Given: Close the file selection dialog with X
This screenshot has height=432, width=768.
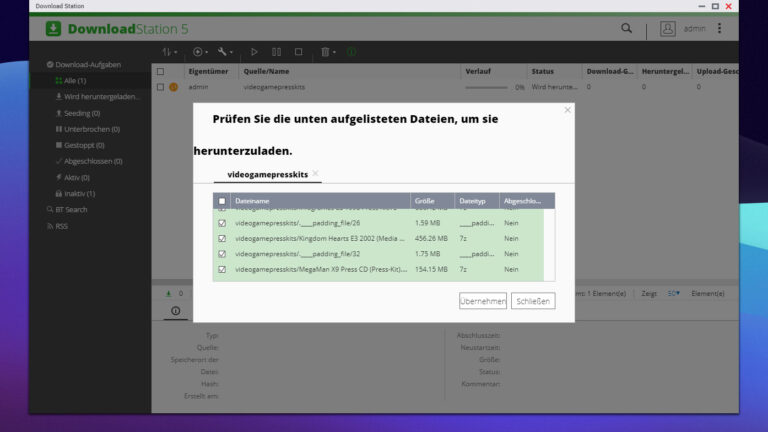Looking at the screenshot, I should (567, 110).
